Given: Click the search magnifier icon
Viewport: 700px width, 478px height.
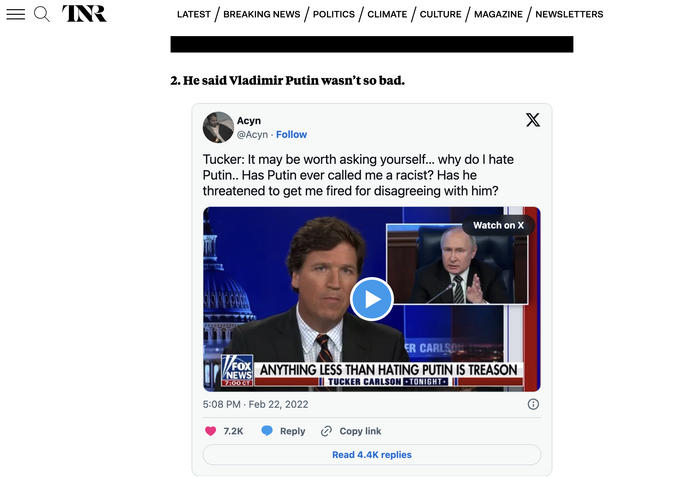Looking at the screenshot, I should [42, 14].
